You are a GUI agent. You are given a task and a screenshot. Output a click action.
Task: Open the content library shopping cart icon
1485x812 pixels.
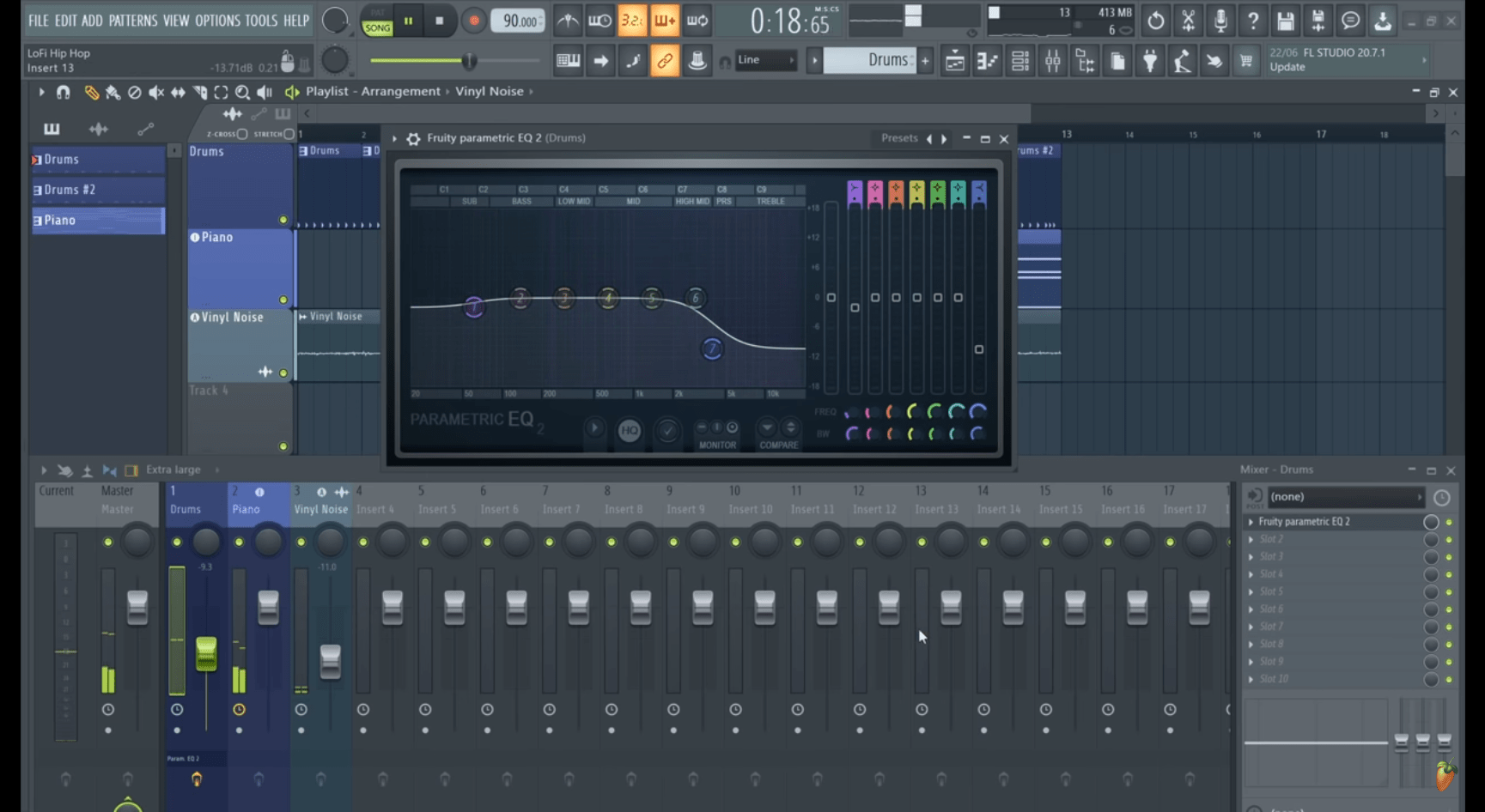pyautogui.click(x=1246, y=61)
